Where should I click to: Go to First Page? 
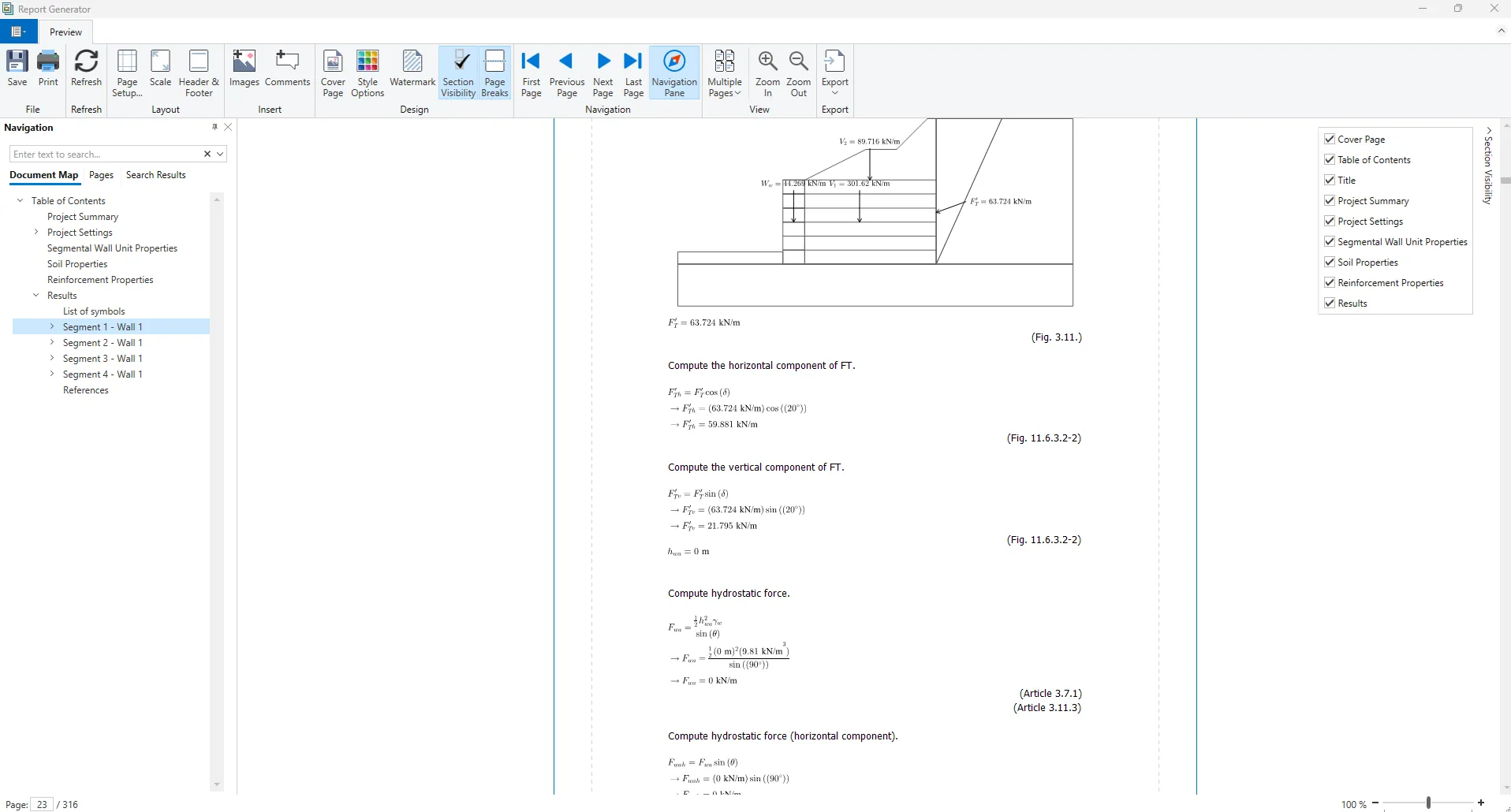click(532, 73)
